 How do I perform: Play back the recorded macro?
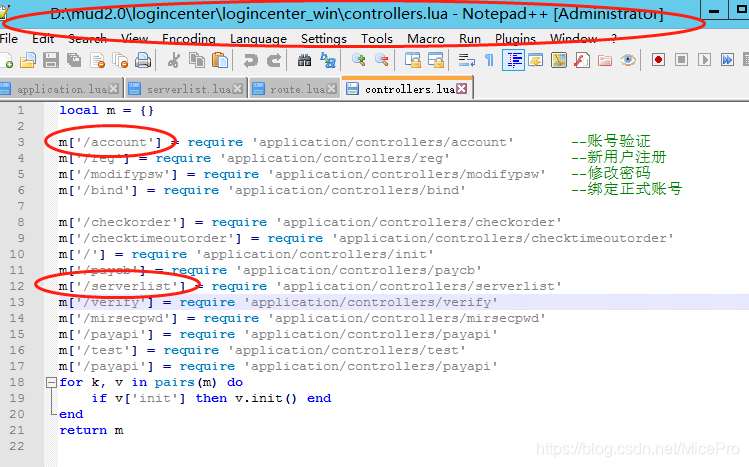pyautogui.click(x=704, y=60)
